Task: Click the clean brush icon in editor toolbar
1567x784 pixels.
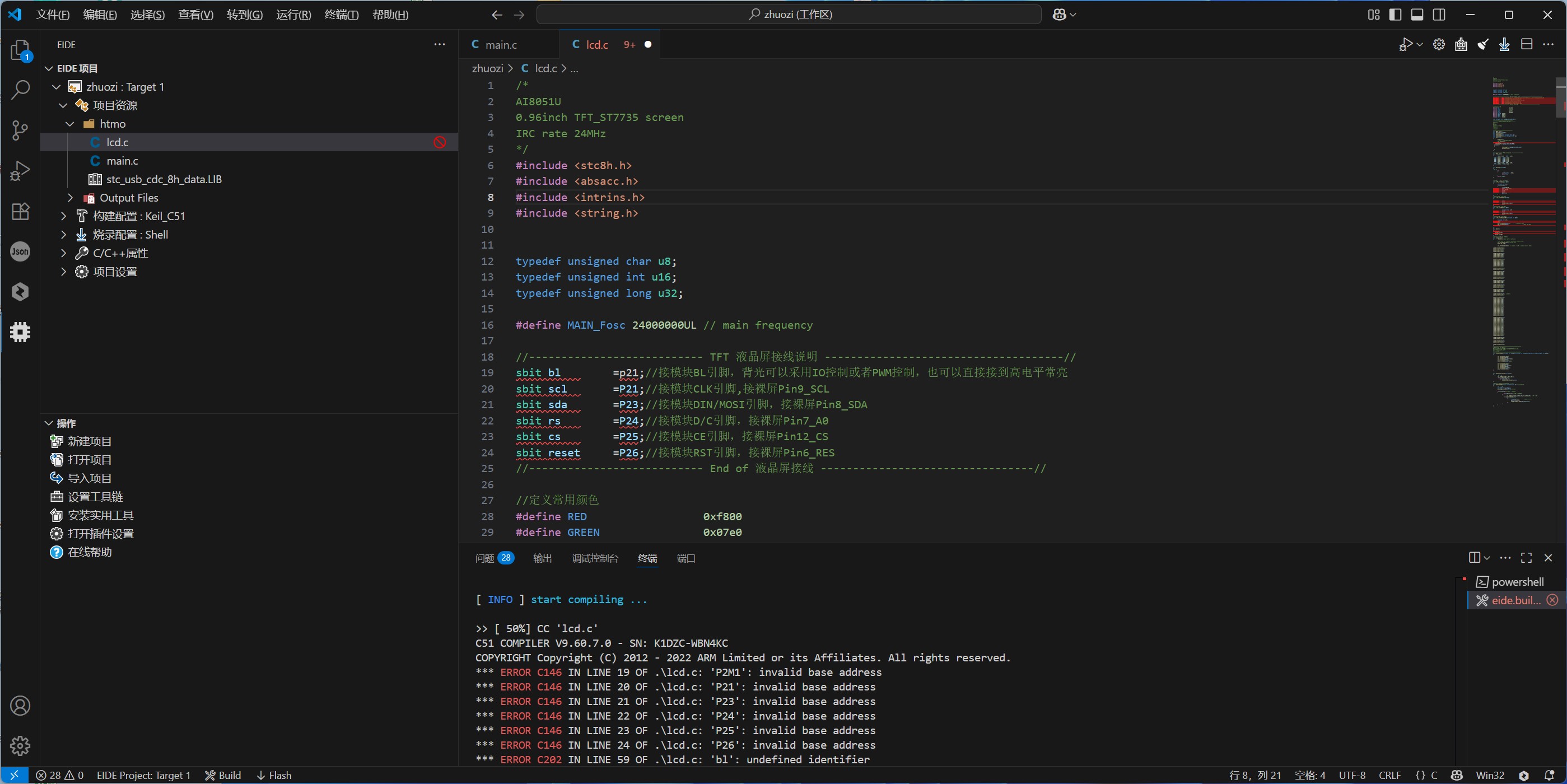Action: click(x=1482, y=44)
